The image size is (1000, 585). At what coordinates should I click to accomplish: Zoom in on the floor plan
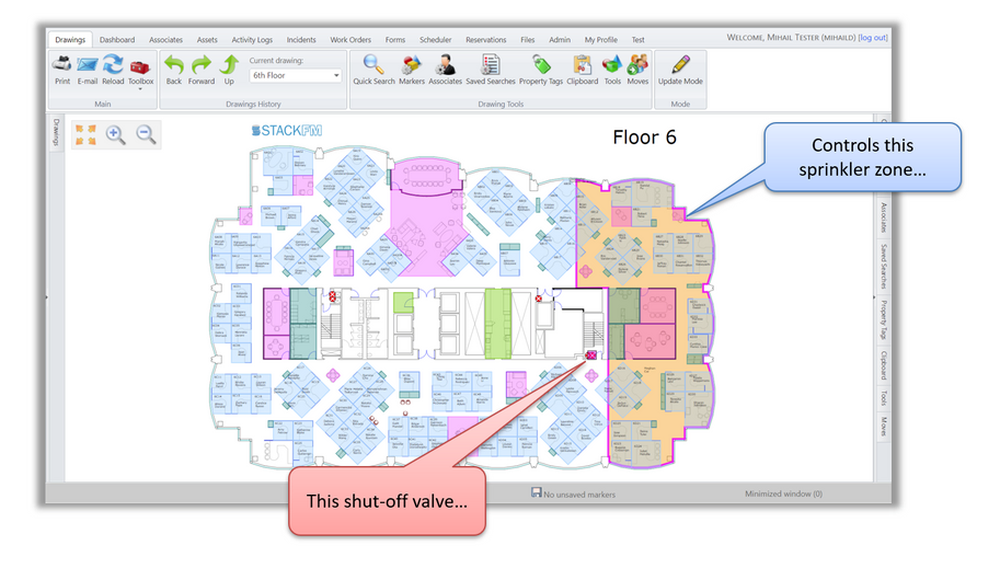(116, 135)
